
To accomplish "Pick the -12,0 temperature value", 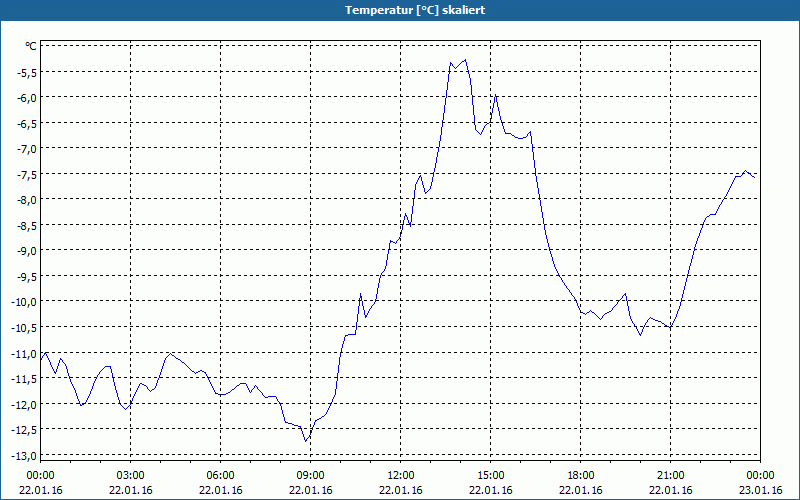I will click(24, 404).
